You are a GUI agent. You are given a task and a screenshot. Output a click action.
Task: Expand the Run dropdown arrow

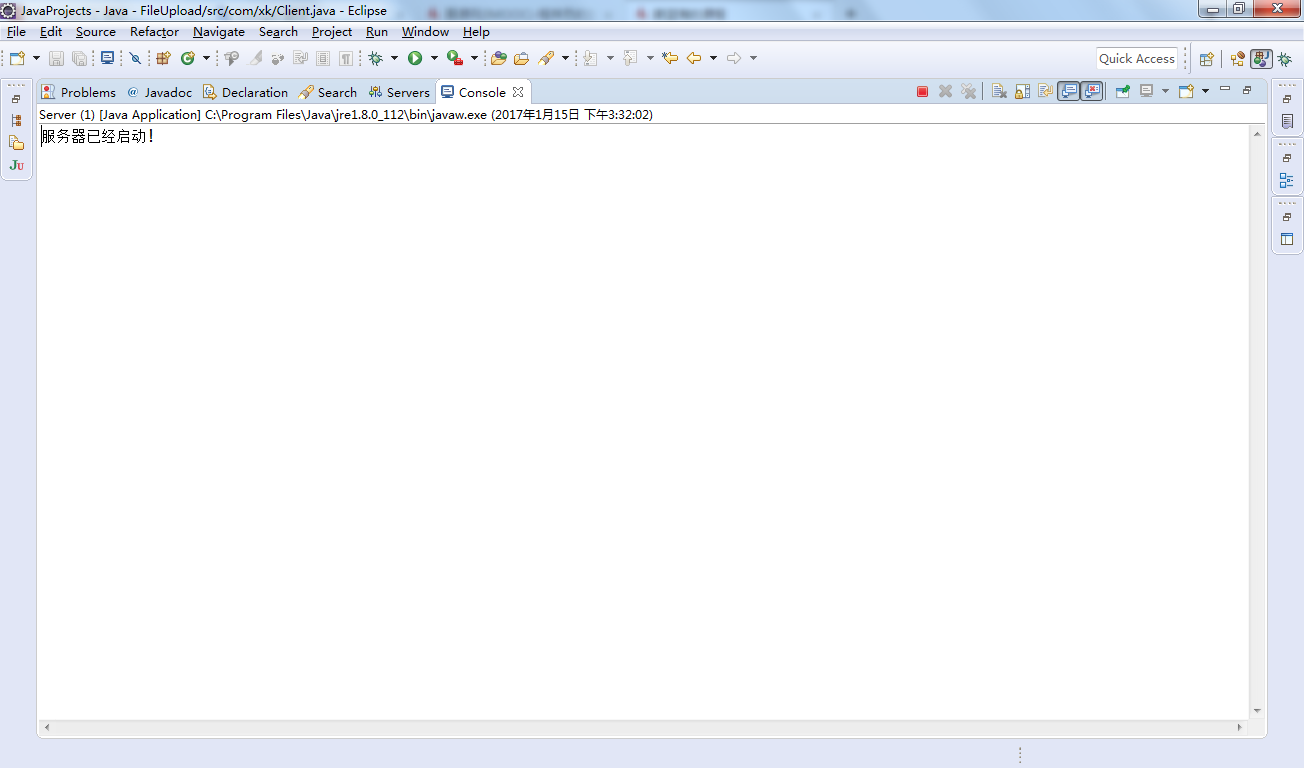tap(434, 58)
